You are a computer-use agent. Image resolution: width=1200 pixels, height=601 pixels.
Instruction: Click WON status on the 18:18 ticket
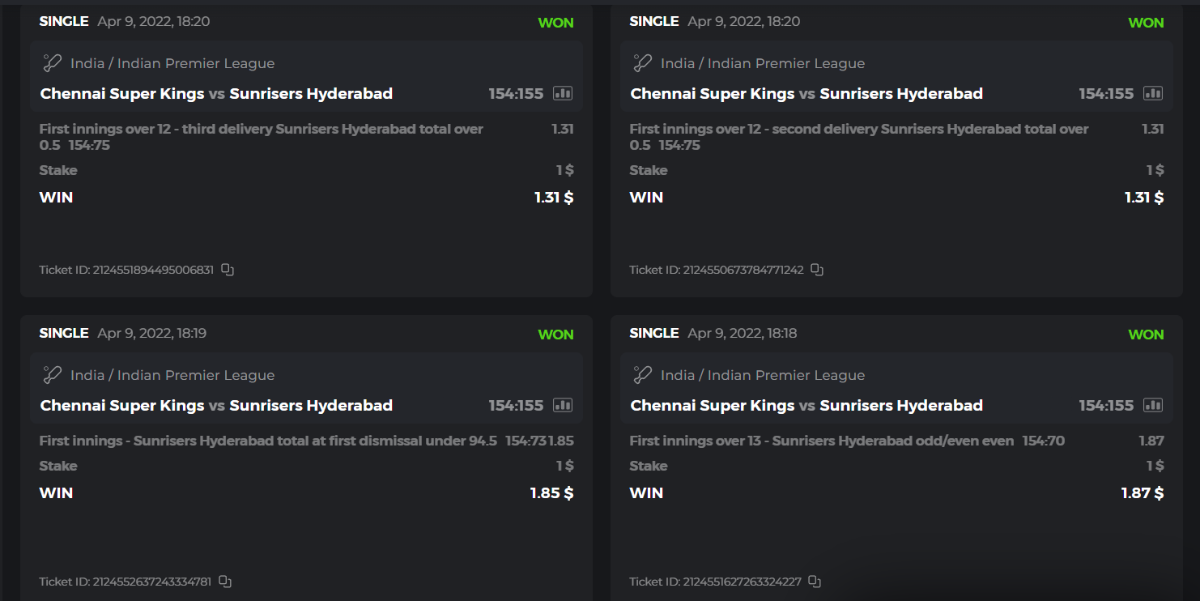(x=1146, y=335)
